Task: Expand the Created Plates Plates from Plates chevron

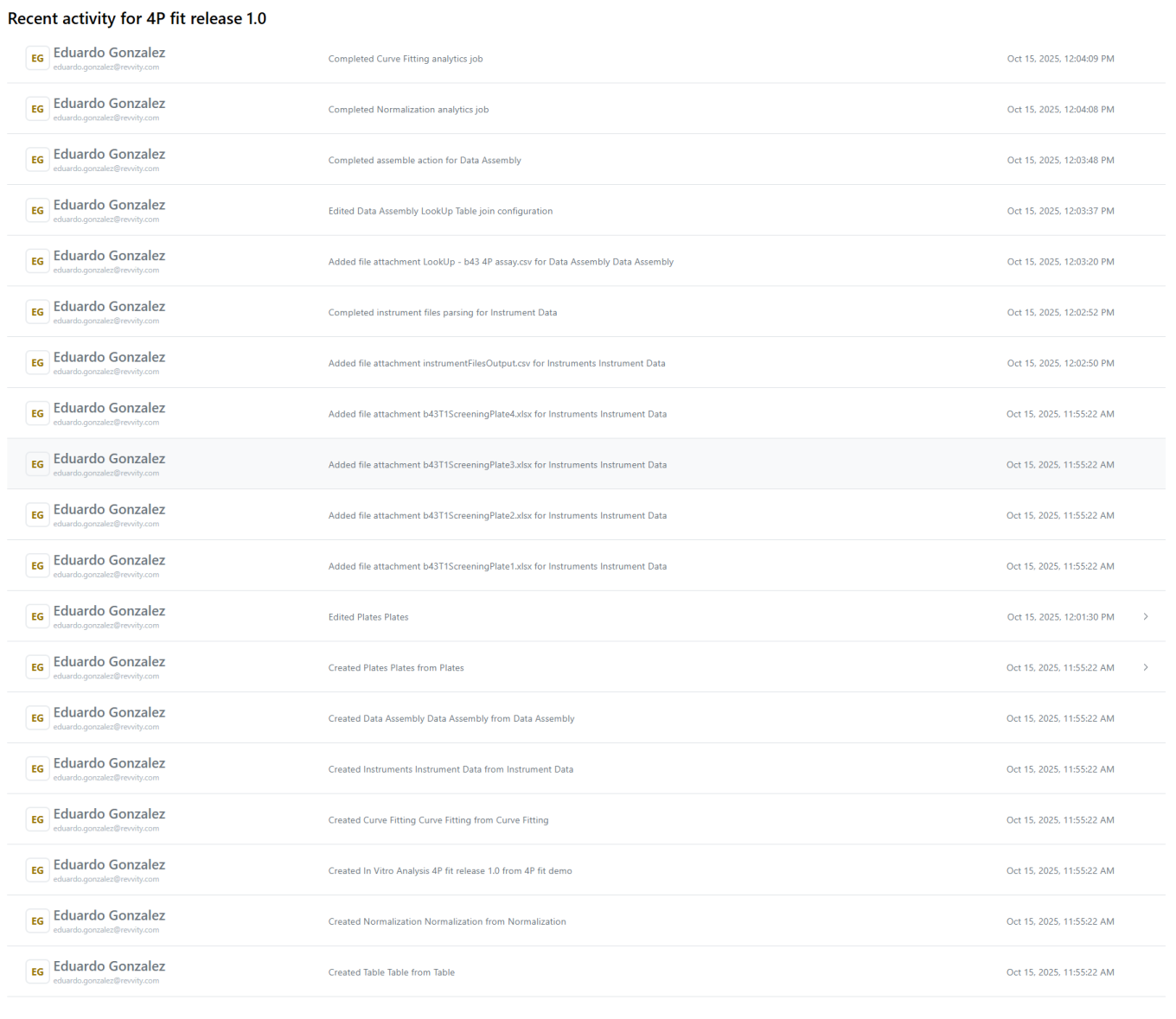Action: tap(1146, 668)
